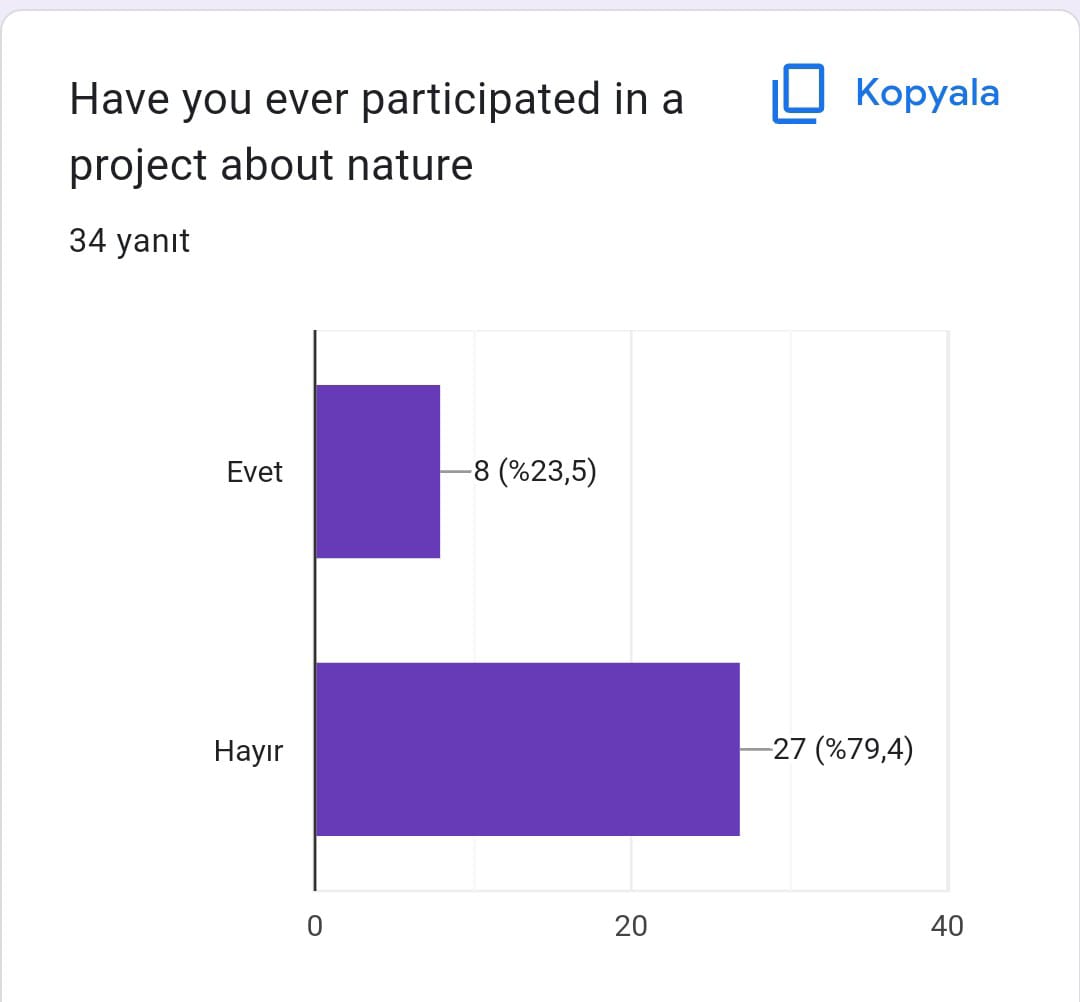Screen dimensions: 1080x1002
Task: Click the leader line beside Evet bar
Action: coord(455,471)
